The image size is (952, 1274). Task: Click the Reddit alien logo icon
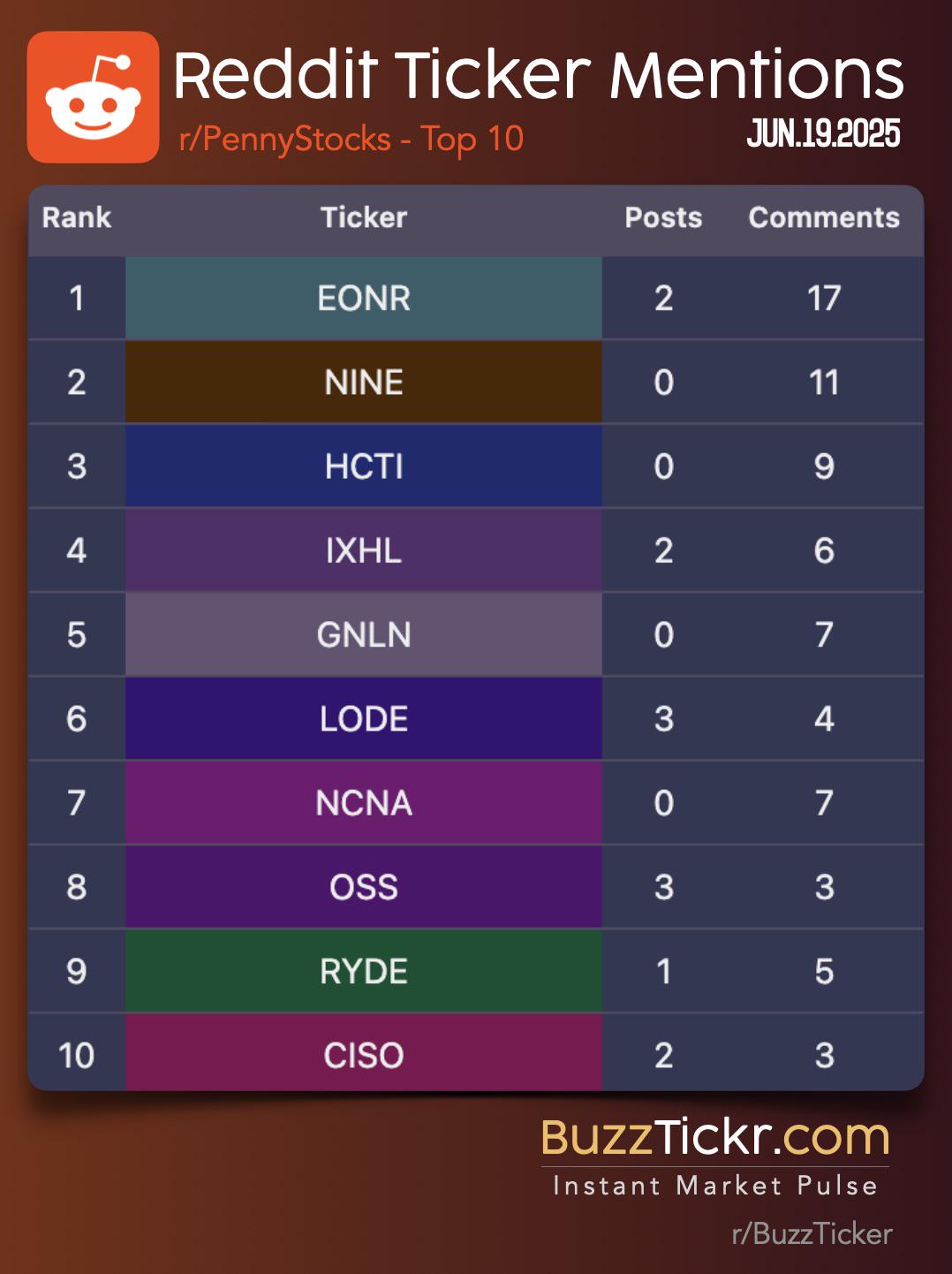(93, 97)
